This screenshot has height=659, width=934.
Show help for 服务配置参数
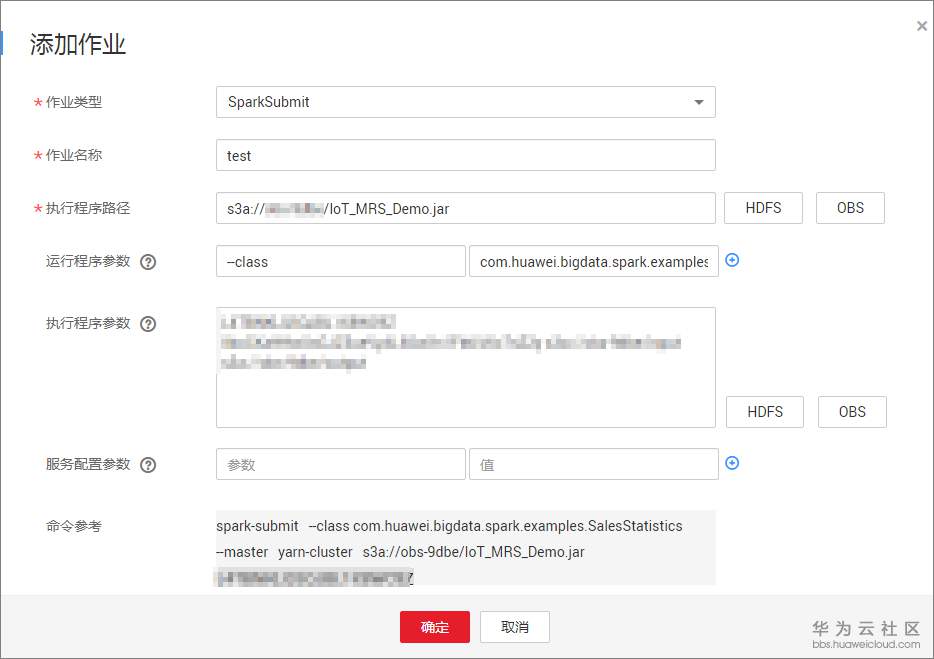click(x=148, y=465)
